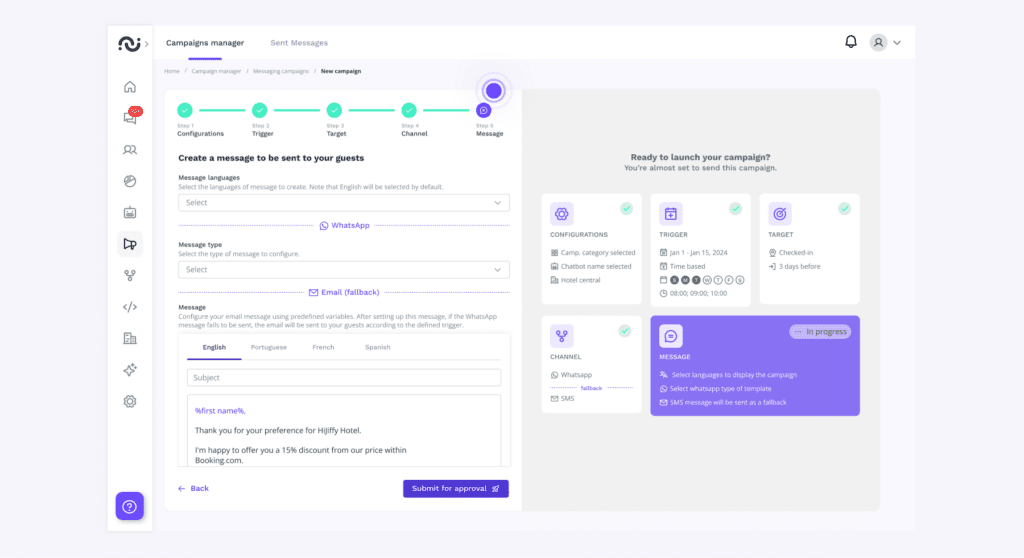Open the contacts people icon in sidebar
The image size is (1024, 558).
130,150
